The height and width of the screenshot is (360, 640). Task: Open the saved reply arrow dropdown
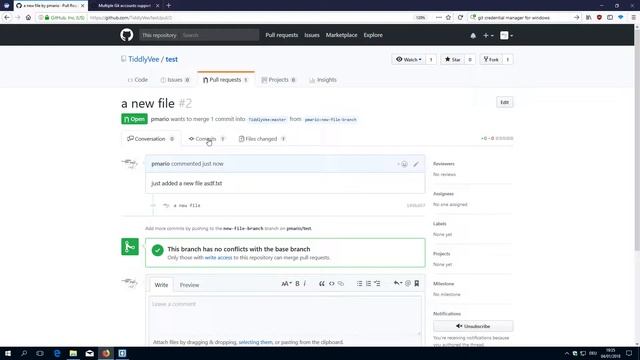pos(398,284)
